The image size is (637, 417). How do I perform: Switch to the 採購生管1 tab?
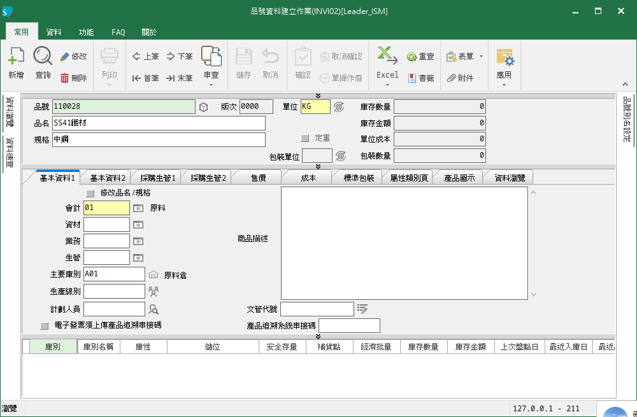[x=157, y=178]
